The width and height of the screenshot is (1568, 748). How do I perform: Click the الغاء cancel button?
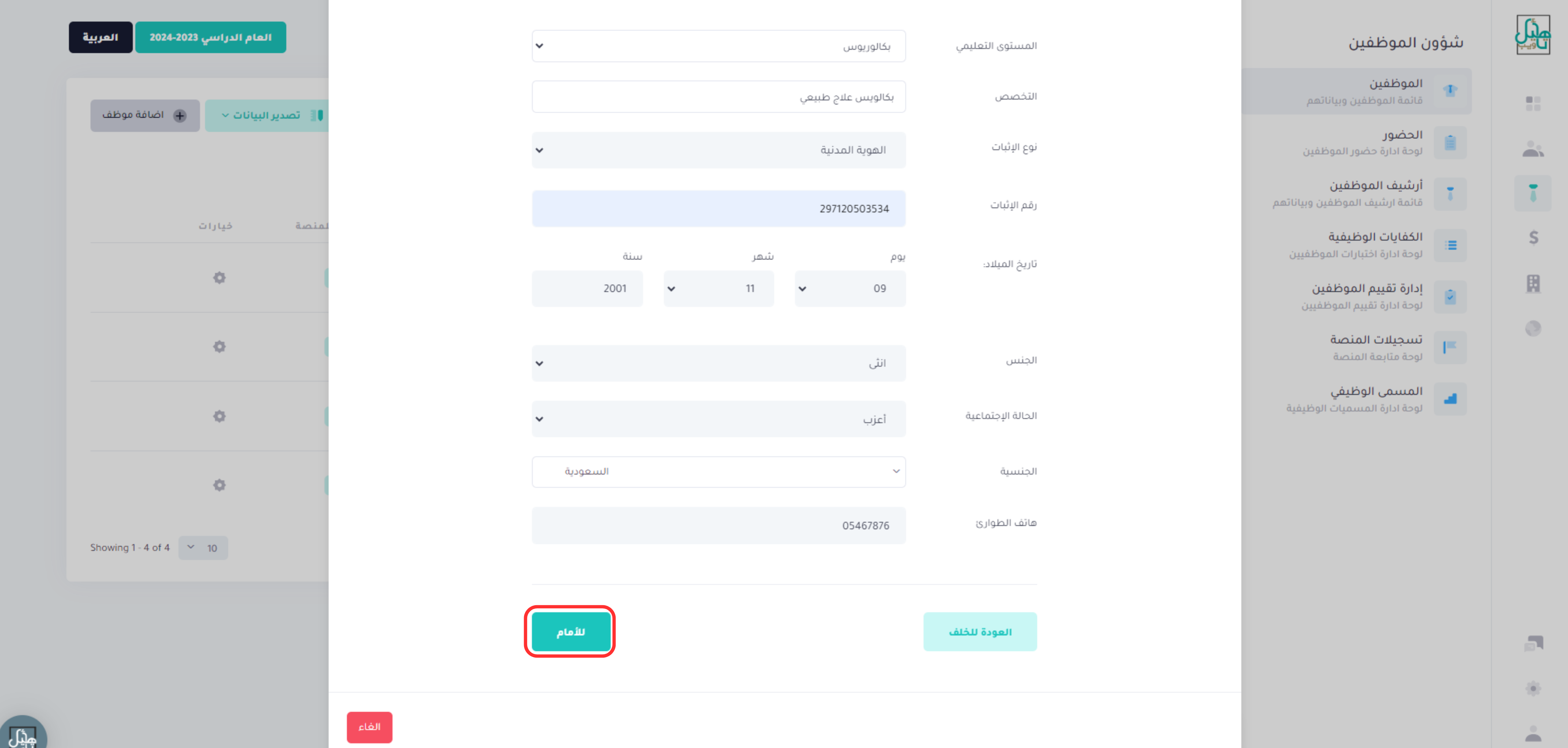369,727
